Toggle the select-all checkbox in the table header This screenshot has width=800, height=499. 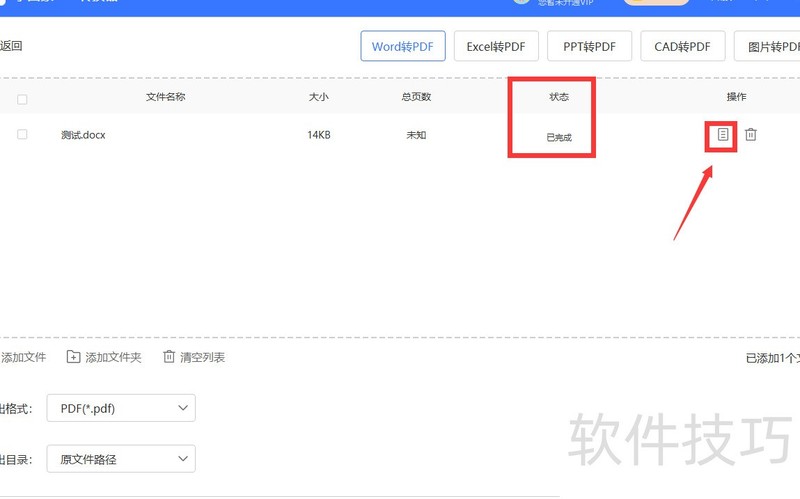pos(23,99)
